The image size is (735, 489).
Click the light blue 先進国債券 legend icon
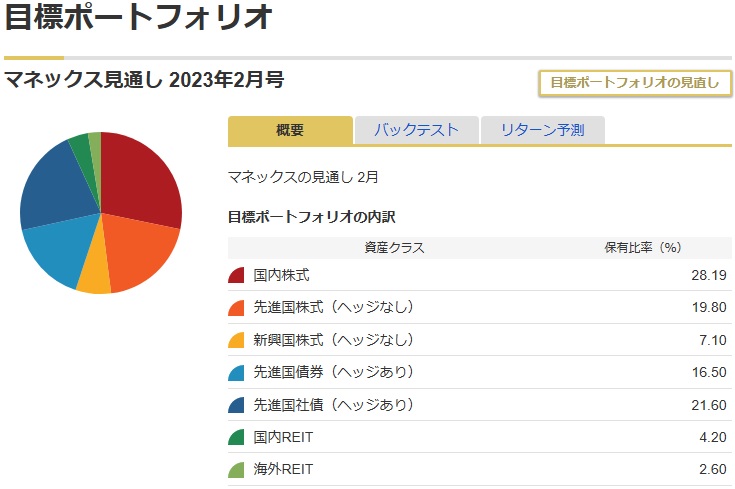[237, 372]
